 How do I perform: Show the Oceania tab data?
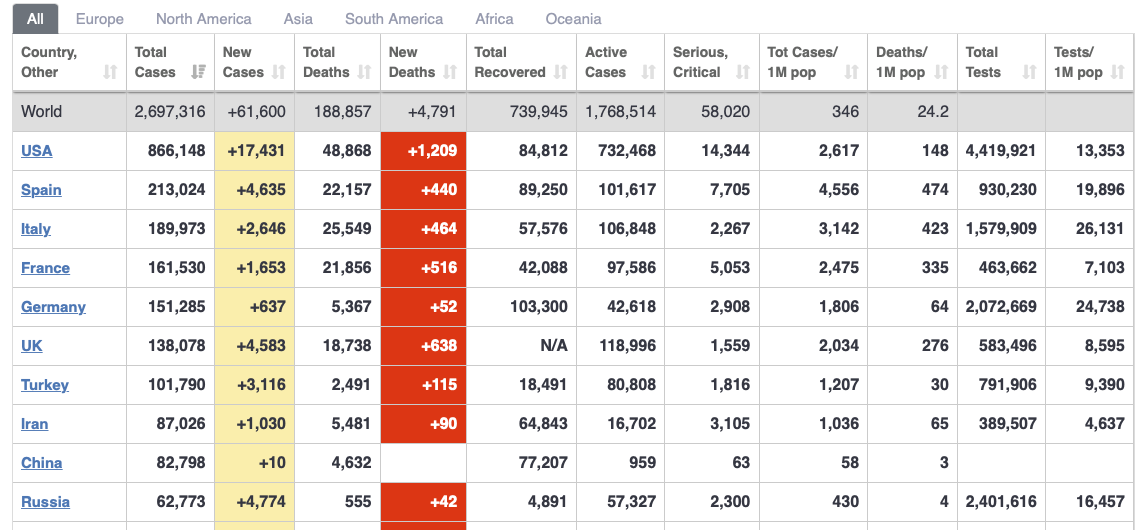point(574,19)
